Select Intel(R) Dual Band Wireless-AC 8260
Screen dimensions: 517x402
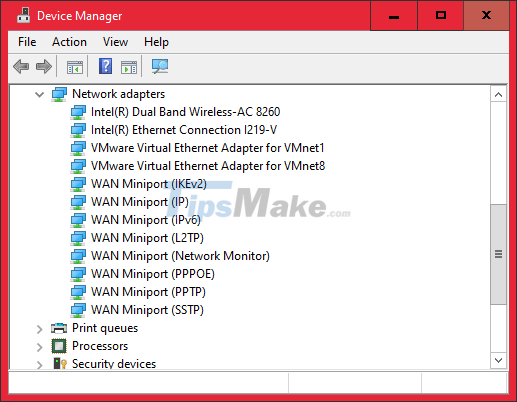[185, 112]
